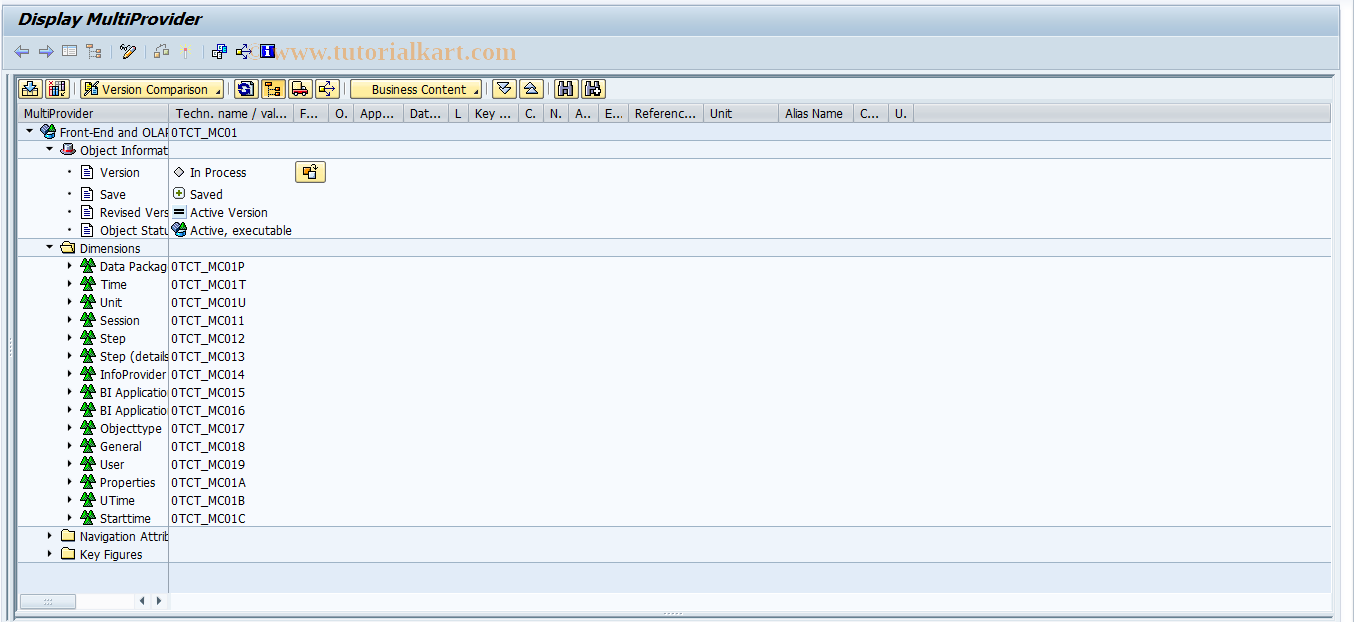
Task: Select the Unit dimension row
Action: 111,302
